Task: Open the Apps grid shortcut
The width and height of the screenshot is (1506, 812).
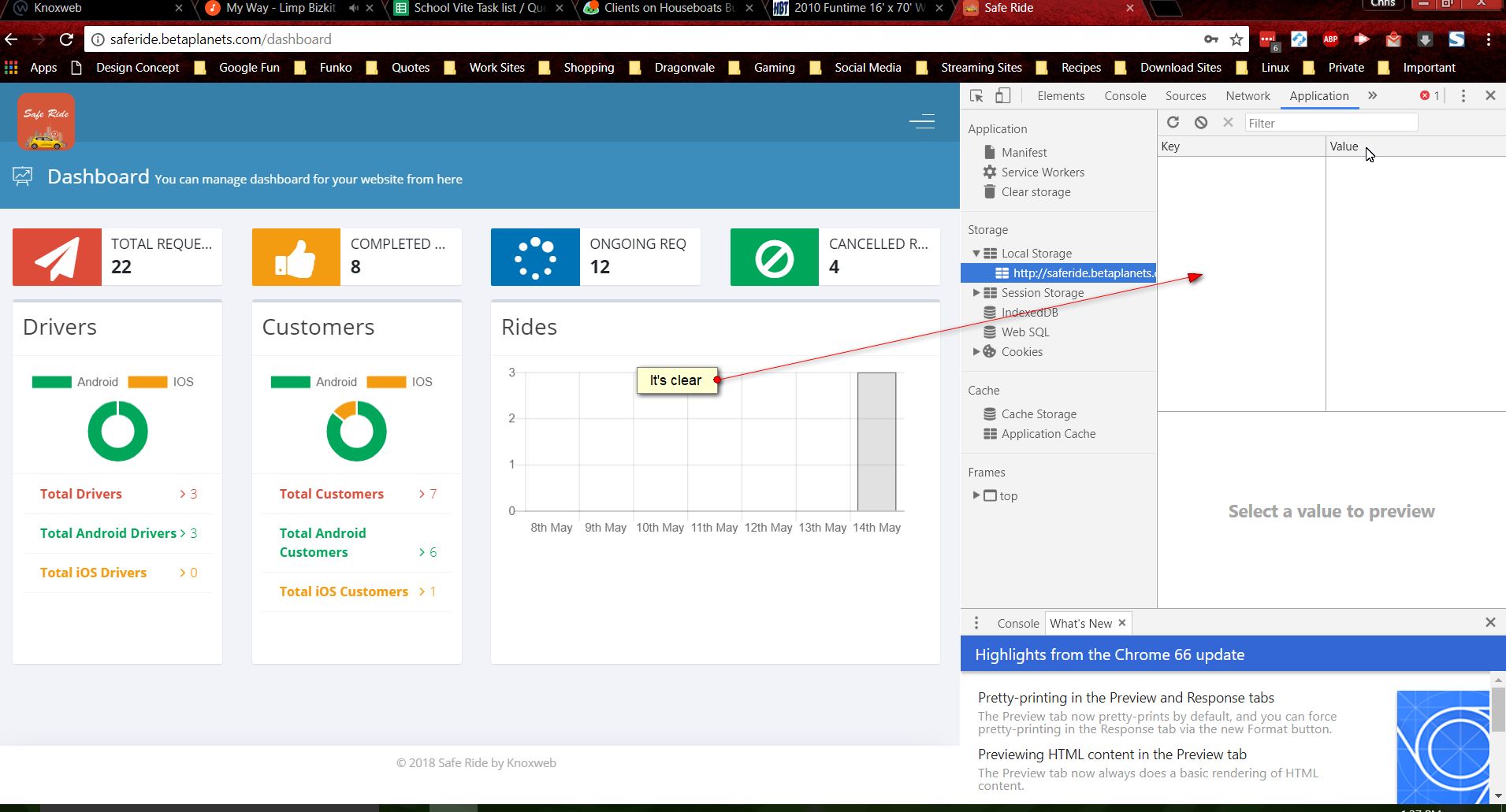Action: (x=11, y=68)
